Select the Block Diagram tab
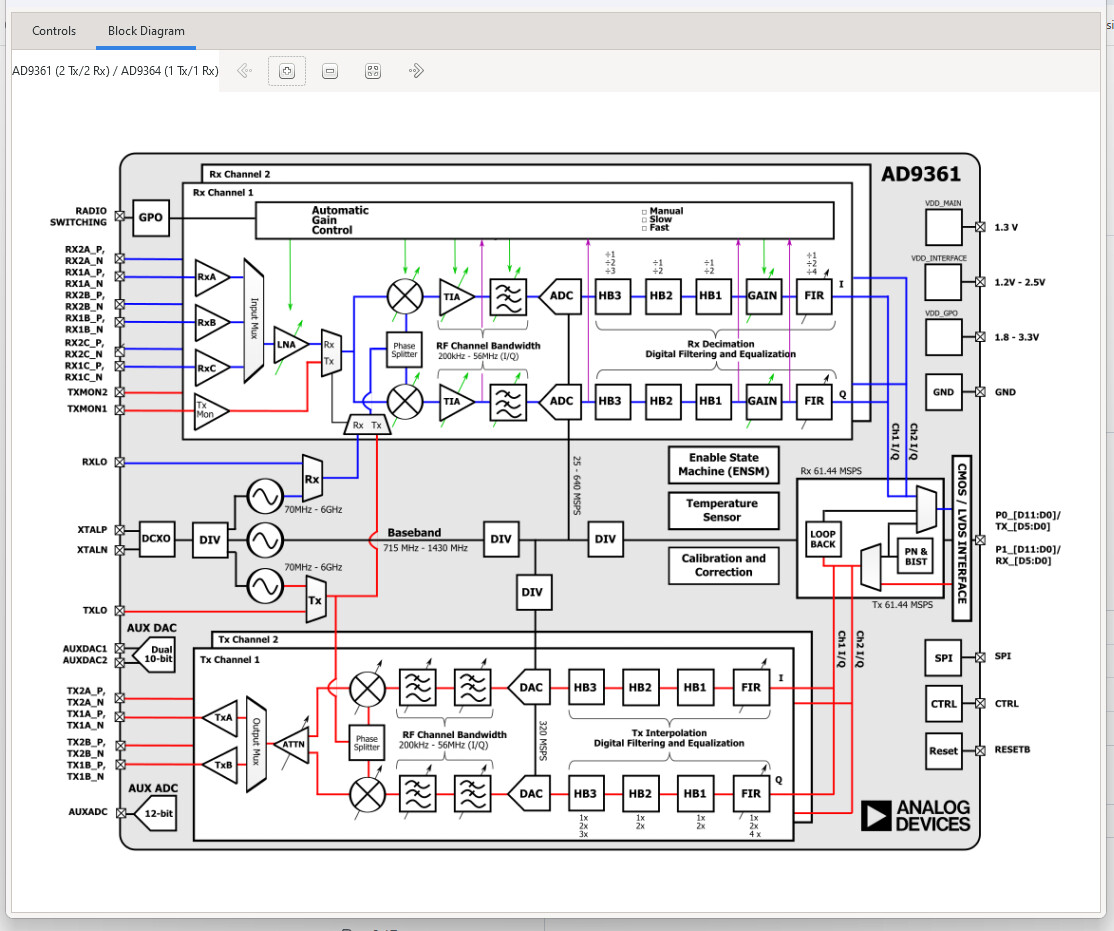The width and height of the screenshot is (1114, 931). point(146,31)
